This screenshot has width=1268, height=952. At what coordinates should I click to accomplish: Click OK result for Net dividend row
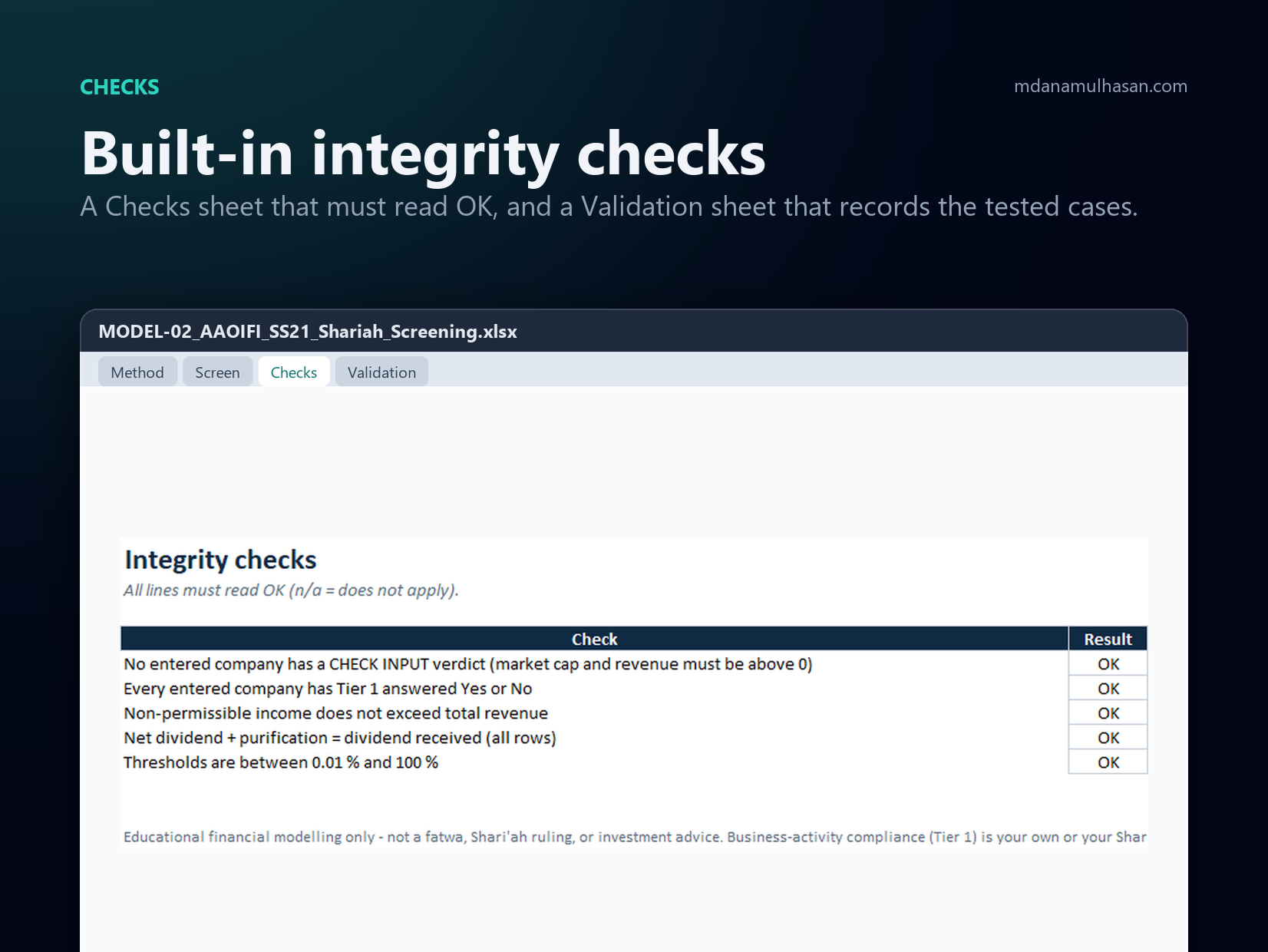(x=1108, y=738)
